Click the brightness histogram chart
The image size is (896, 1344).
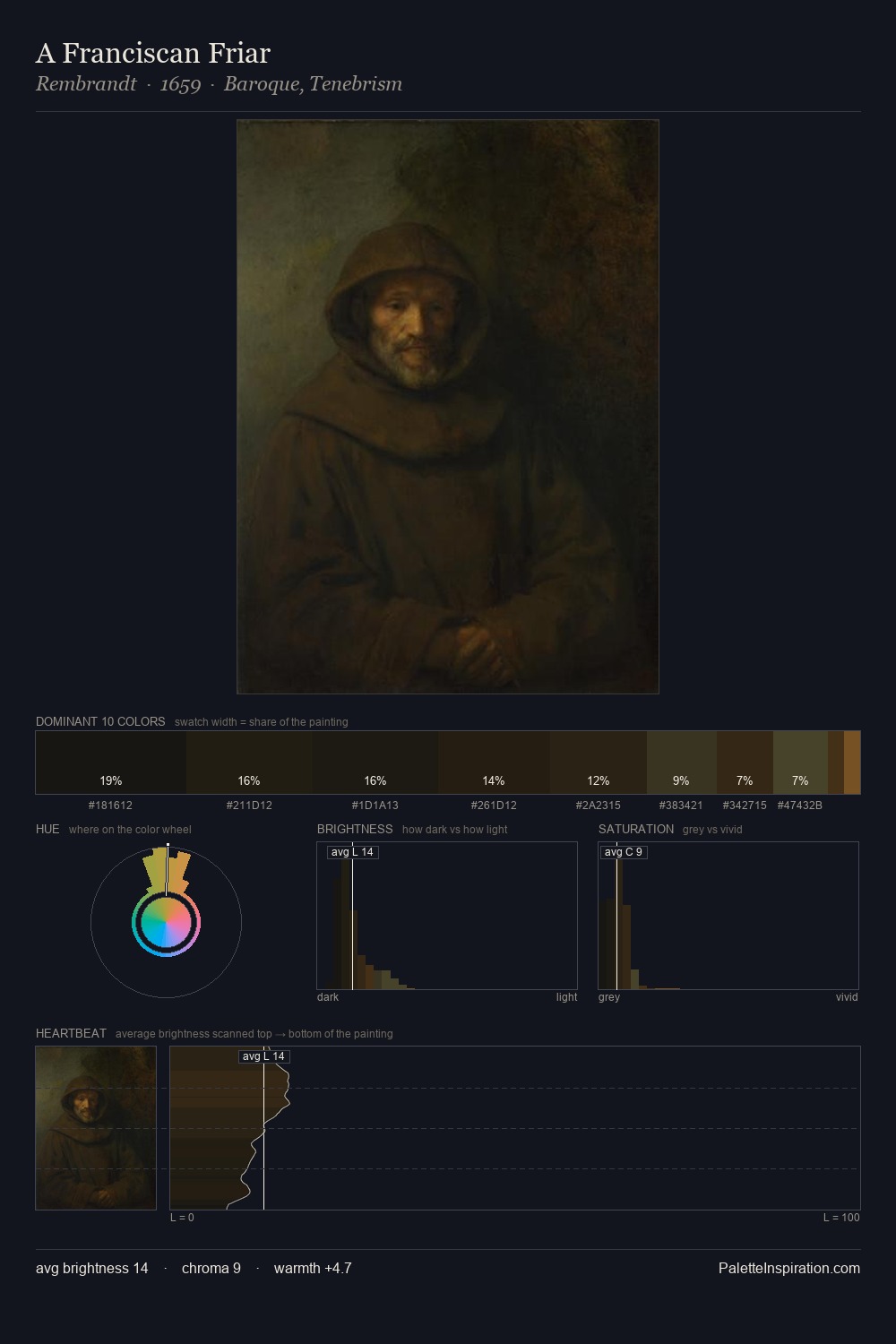click(447, 916)
